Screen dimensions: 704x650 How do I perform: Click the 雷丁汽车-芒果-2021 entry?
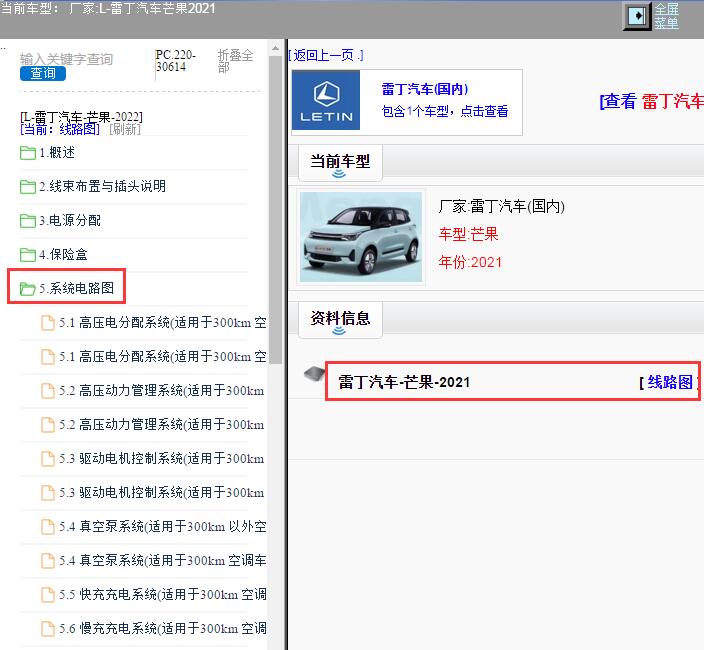(x=404, y=382)
